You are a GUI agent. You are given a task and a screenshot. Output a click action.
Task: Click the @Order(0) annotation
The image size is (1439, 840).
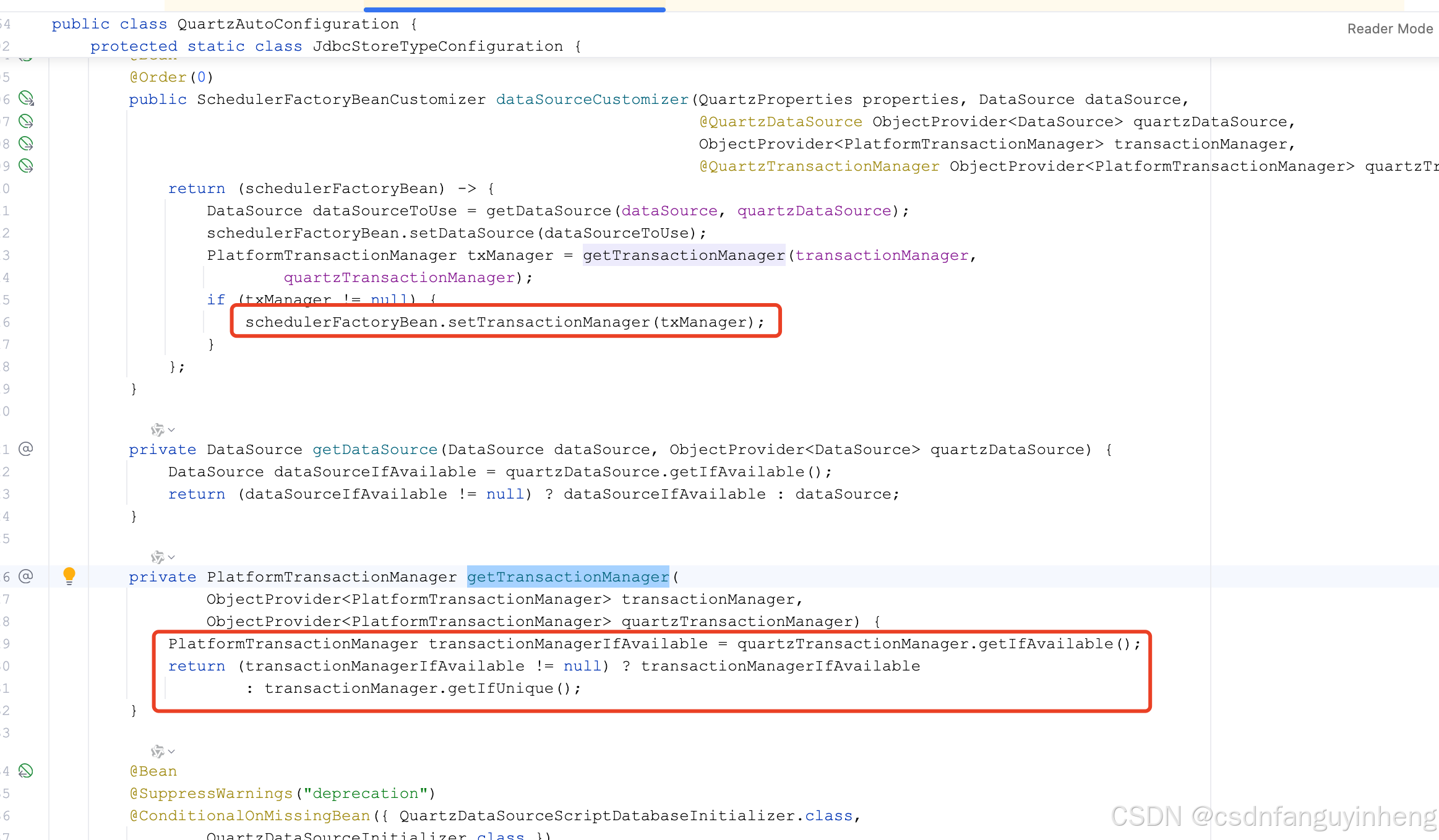coord(171,77)
